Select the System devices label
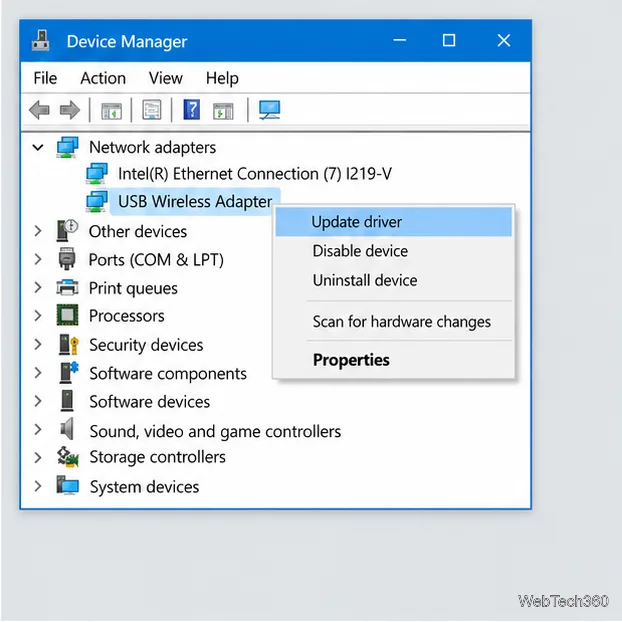622x622 pixels. coord(144,487)
